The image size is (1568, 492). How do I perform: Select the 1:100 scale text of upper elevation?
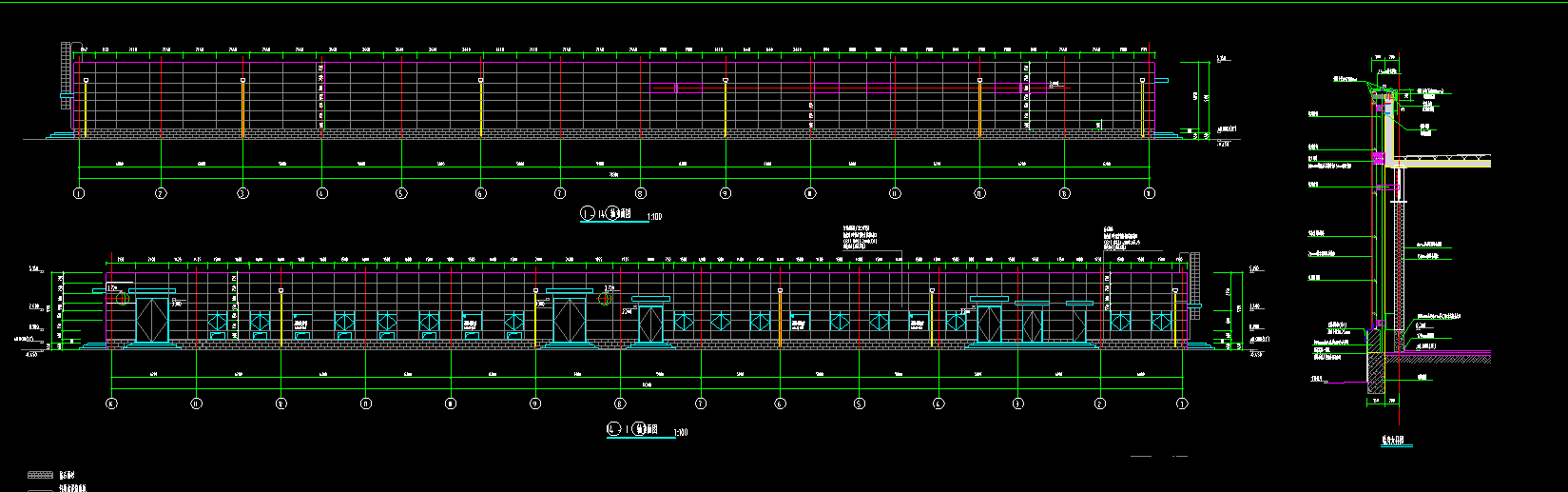pyautogui.click(x=654, y=217)
